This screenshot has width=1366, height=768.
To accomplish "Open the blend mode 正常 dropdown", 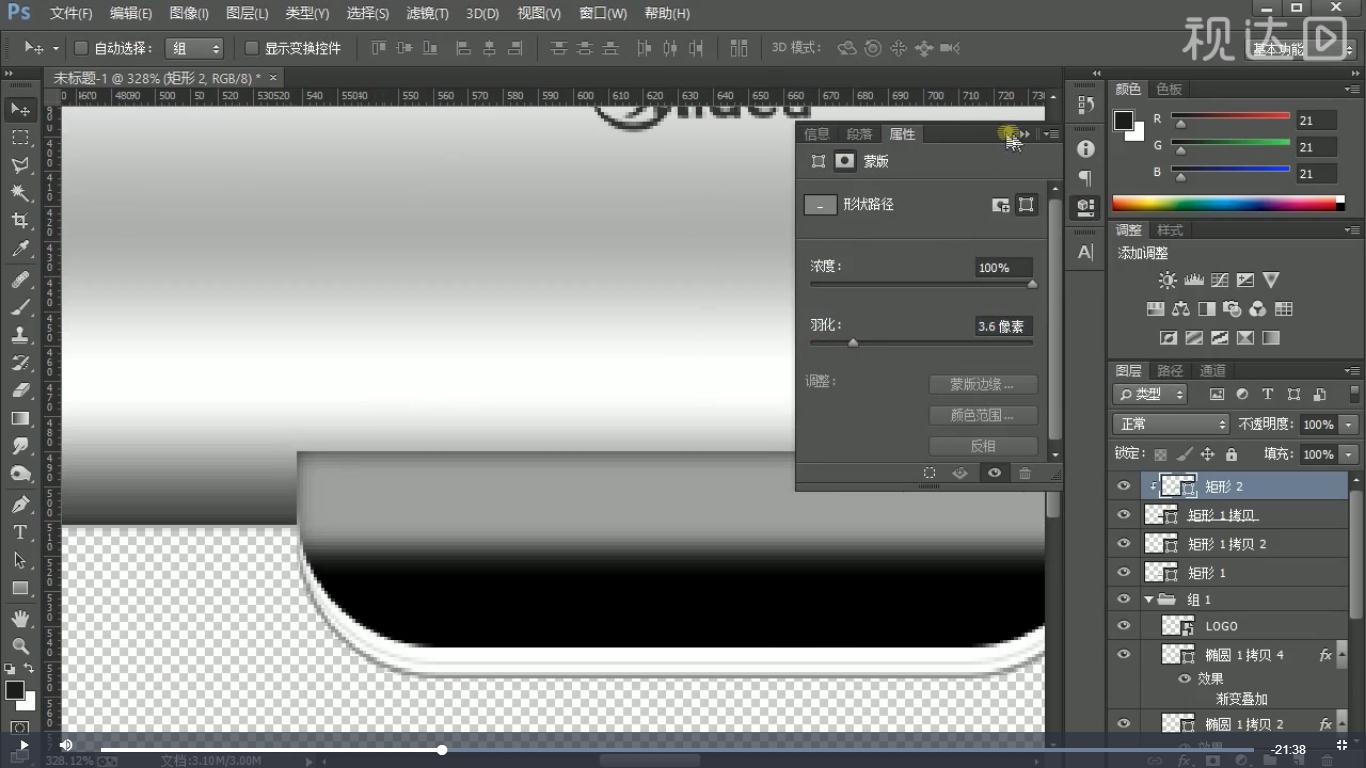I will (1171, 424).
